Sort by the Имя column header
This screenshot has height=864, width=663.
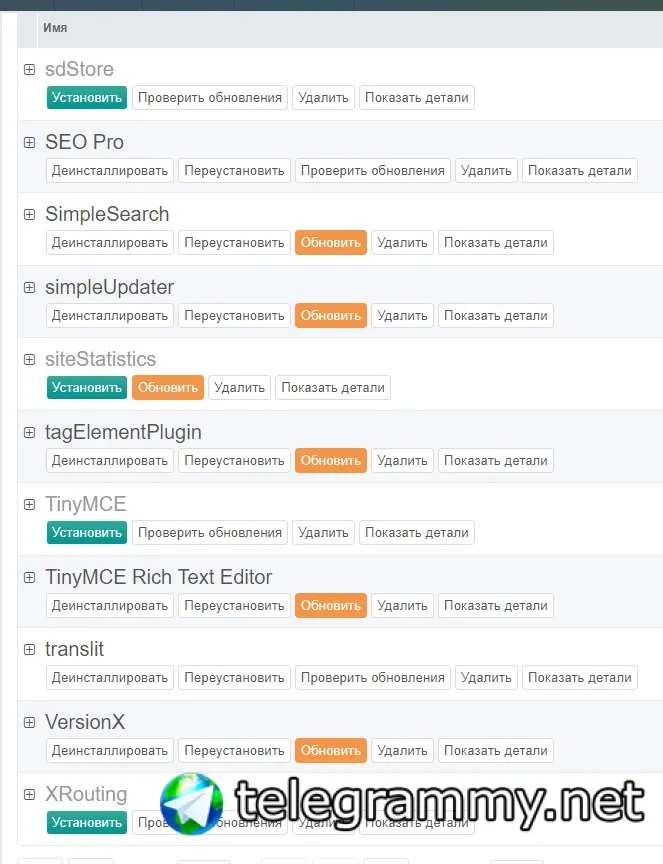(x=55, y=28)
